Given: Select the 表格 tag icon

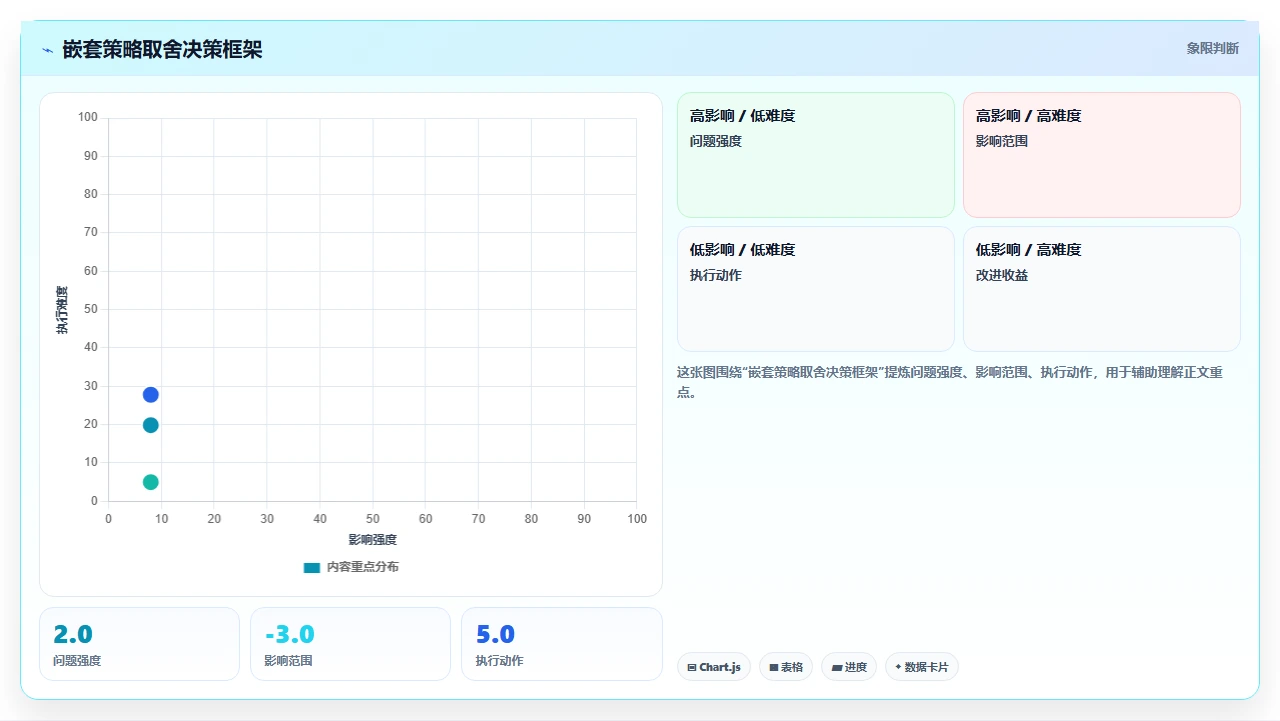Looking at the screenshot, I should (774, 667).
